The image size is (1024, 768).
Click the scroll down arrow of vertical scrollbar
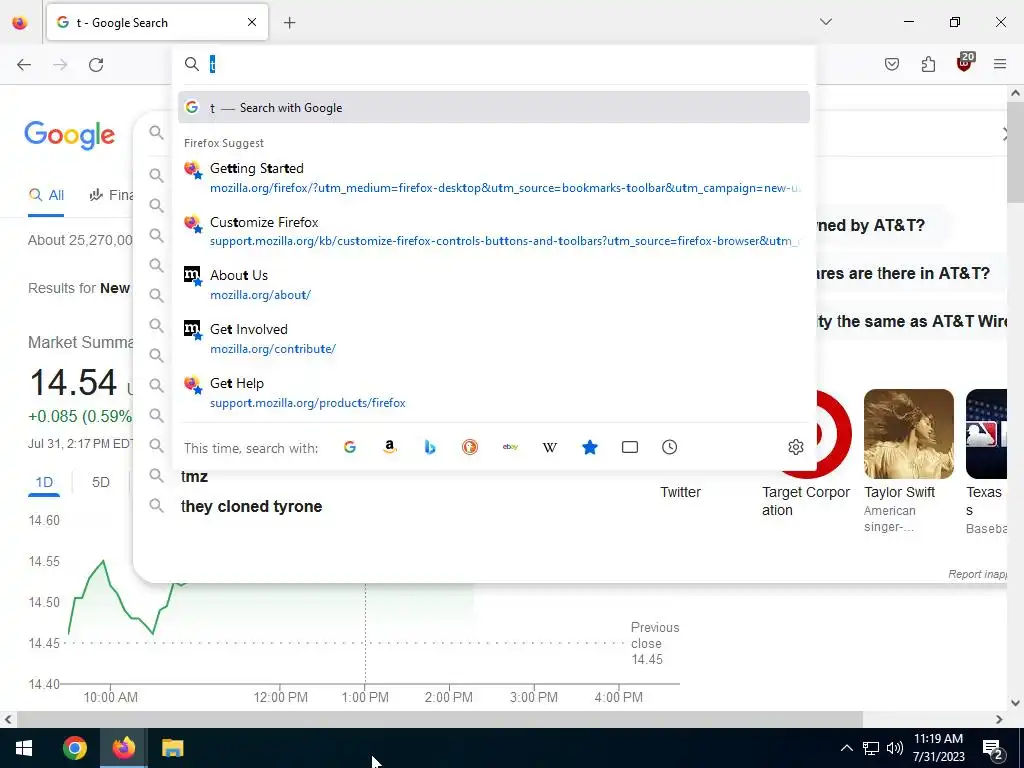pos(1015,703)
